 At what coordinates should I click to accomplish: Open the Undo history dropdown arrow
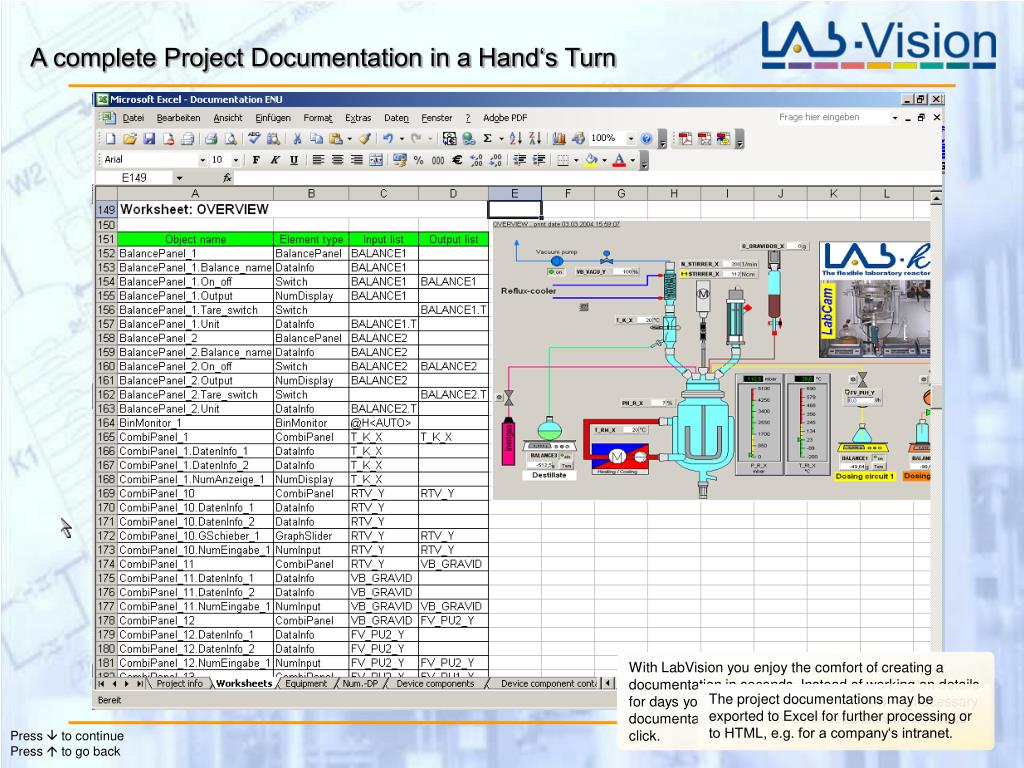401,138
